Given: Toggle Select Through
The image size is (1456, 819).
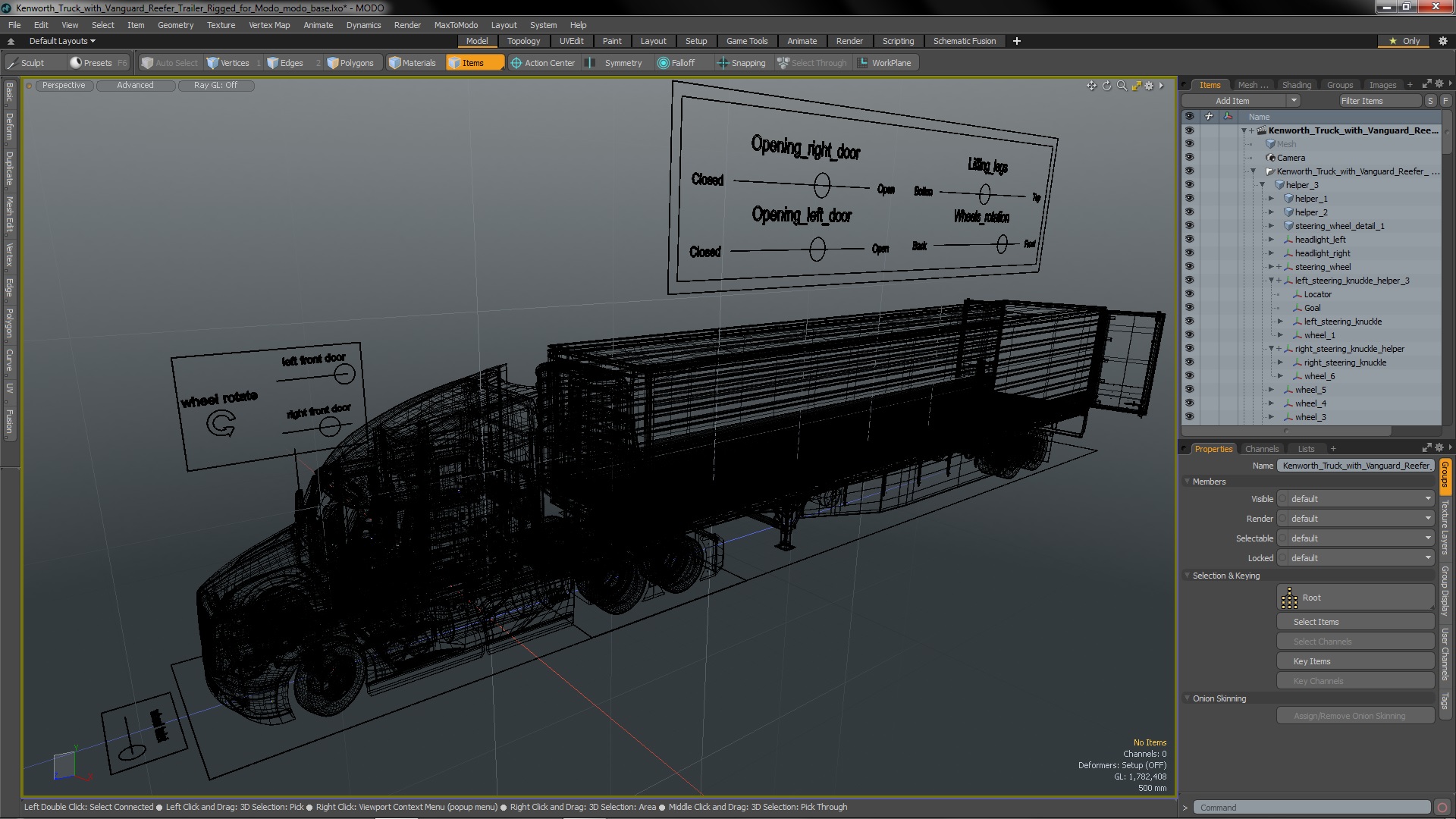Looking at the screenshot, I should tap(812, 63).
